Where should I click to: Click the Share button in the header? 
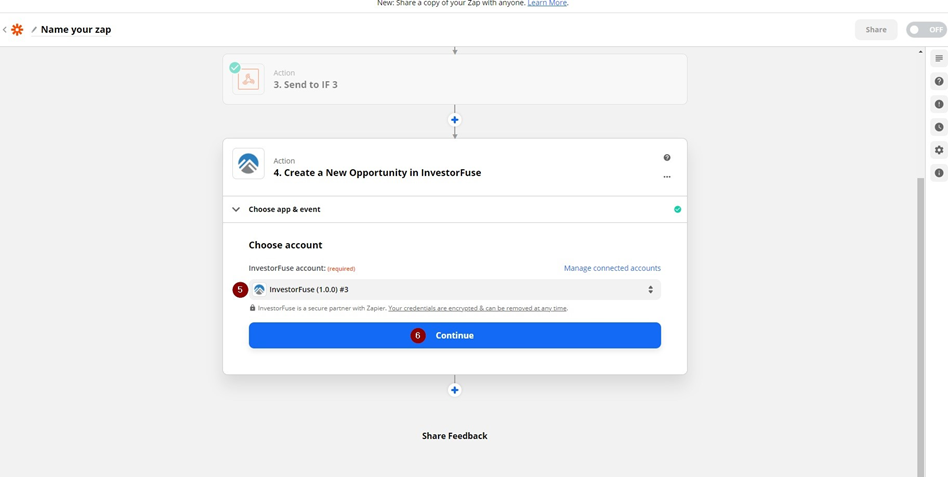click(x=875, y=30)
